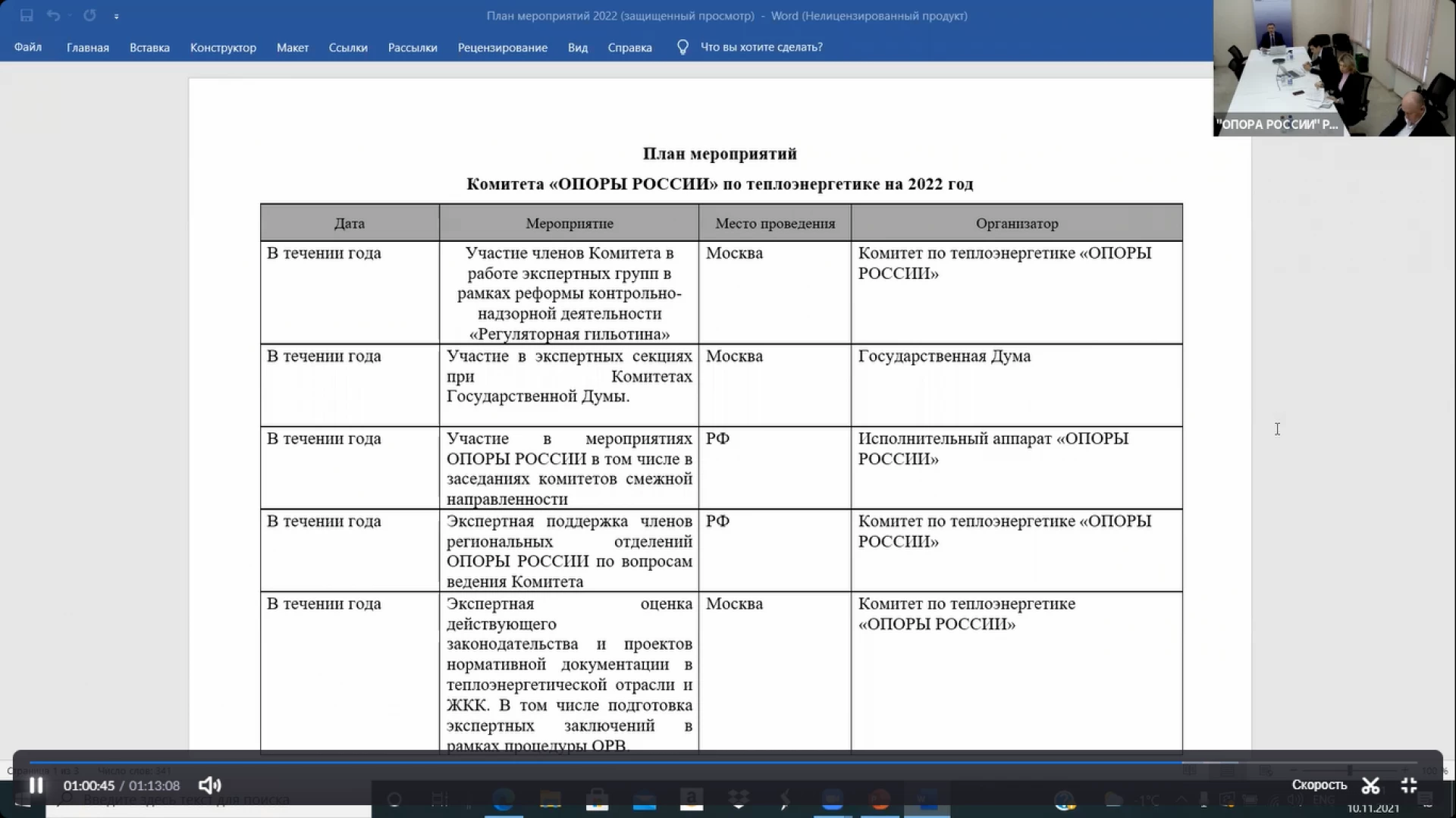
Task: Click the 'План мероприятий' document heading
Action: [x=720, y=154]
